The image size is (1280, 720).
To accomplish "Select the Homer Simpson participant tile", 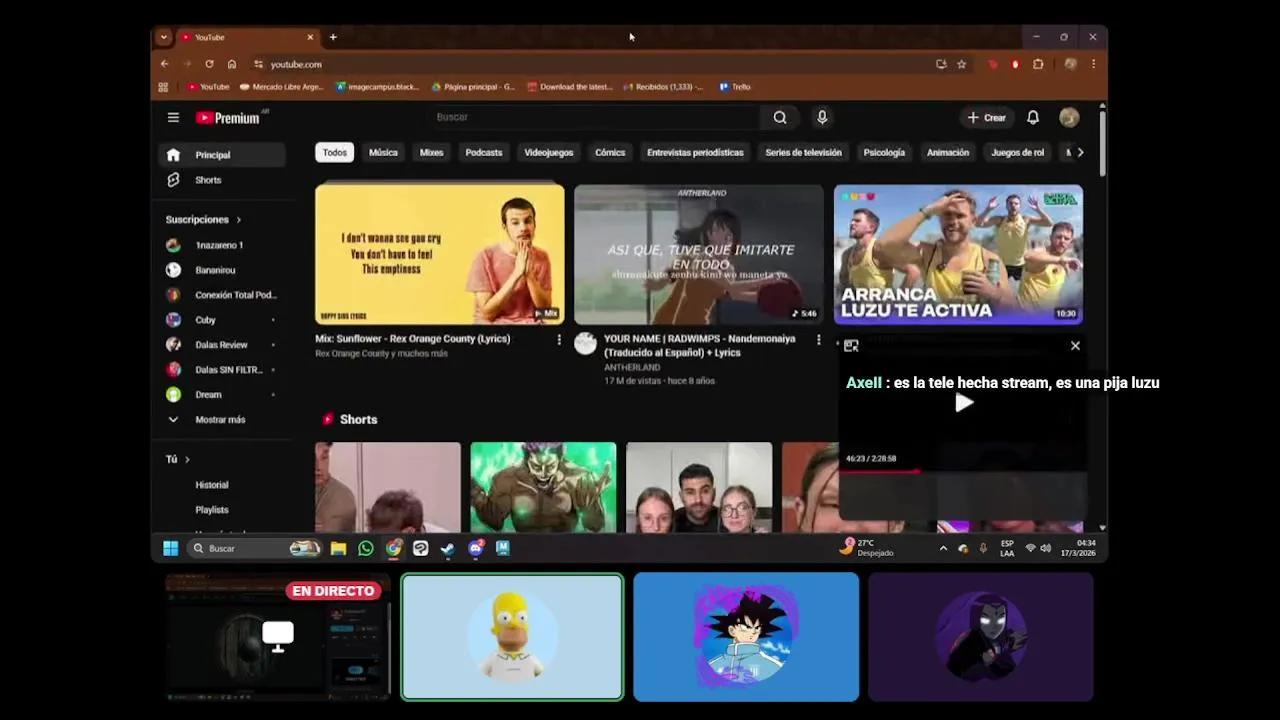I will (512, 637).
